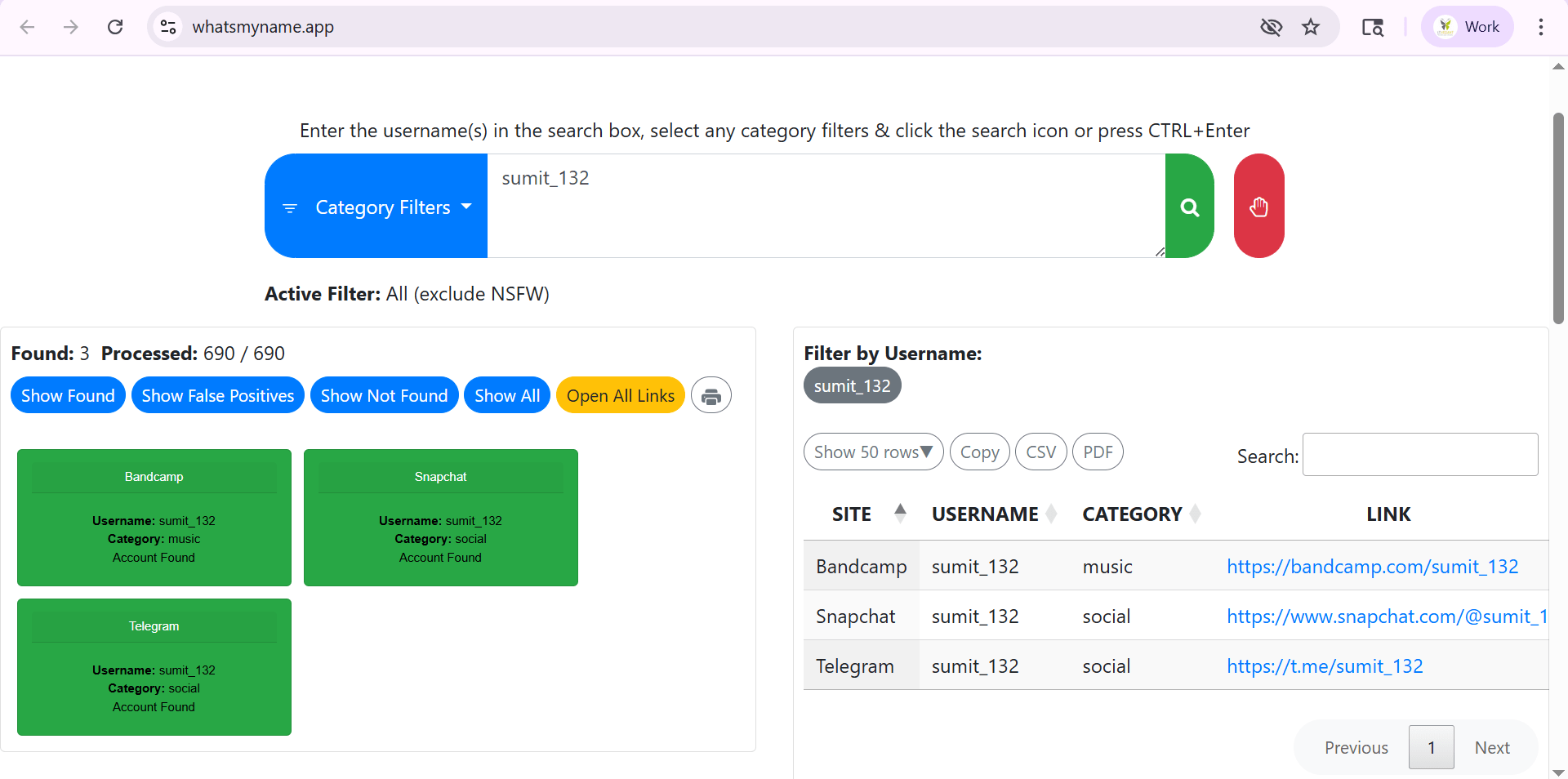This screenshot has width=1568, height=779.
Task: Open the Chrome three-dot menu
Action: click(x=1541, y=27)
